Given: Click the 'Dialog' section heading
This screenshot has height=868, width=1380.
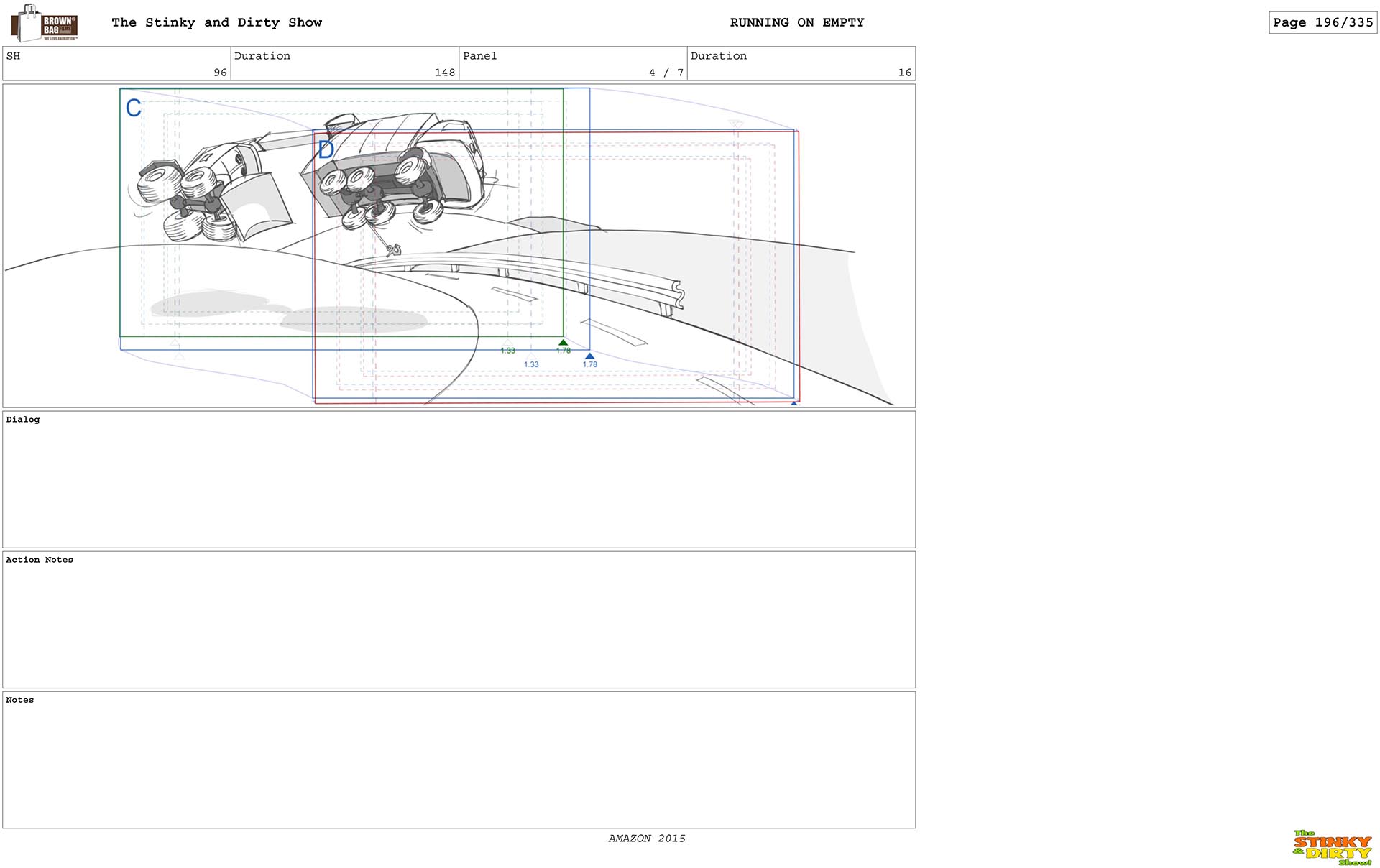Looking at the screenshot, I should [x=23, y=420].
